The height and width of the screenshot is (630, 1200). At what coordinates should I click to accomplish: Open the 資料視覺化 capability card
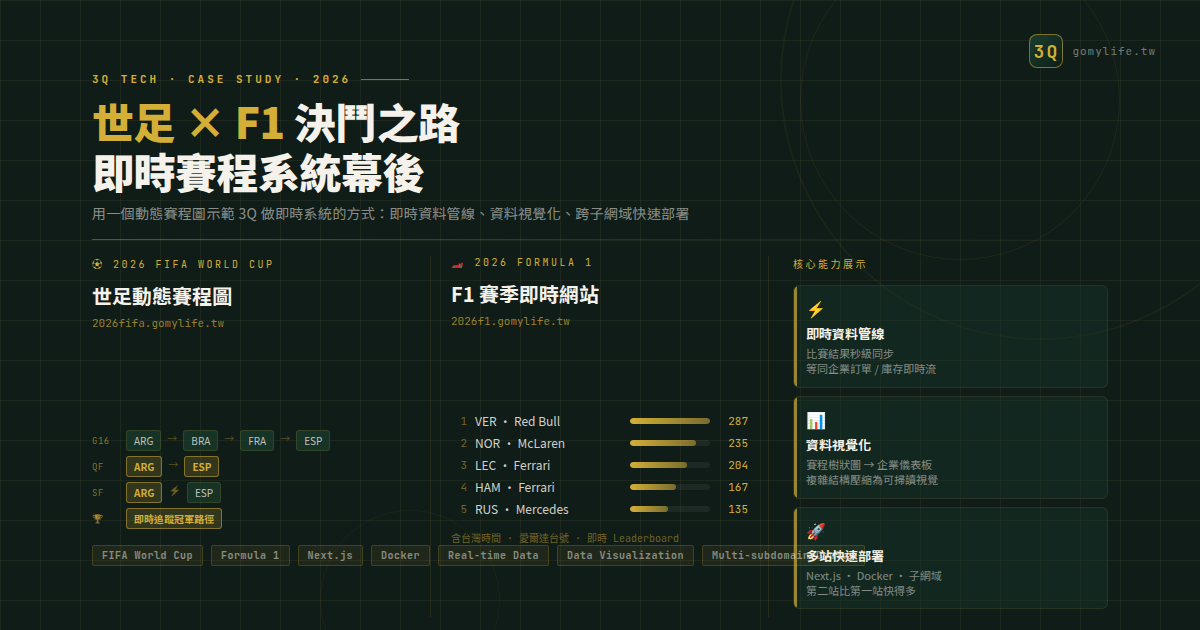click(951, 448)
